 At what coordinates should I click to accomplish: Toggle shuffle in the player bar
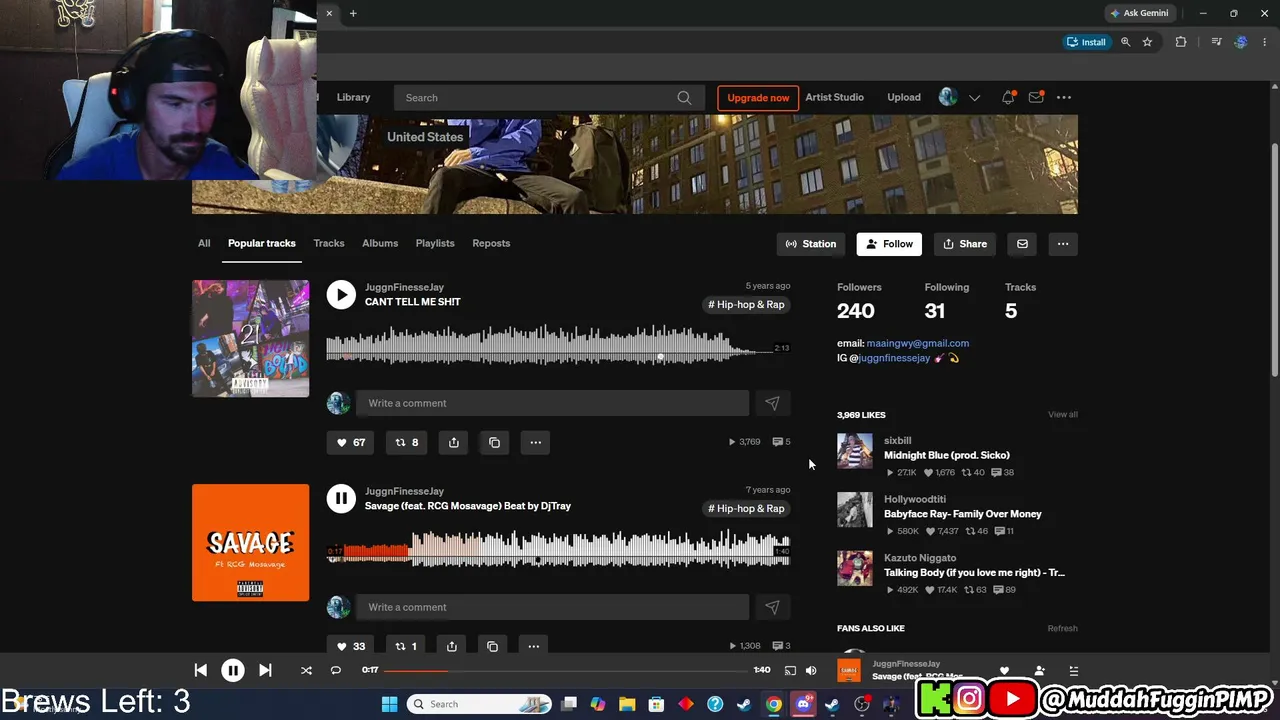pos(306,670)
